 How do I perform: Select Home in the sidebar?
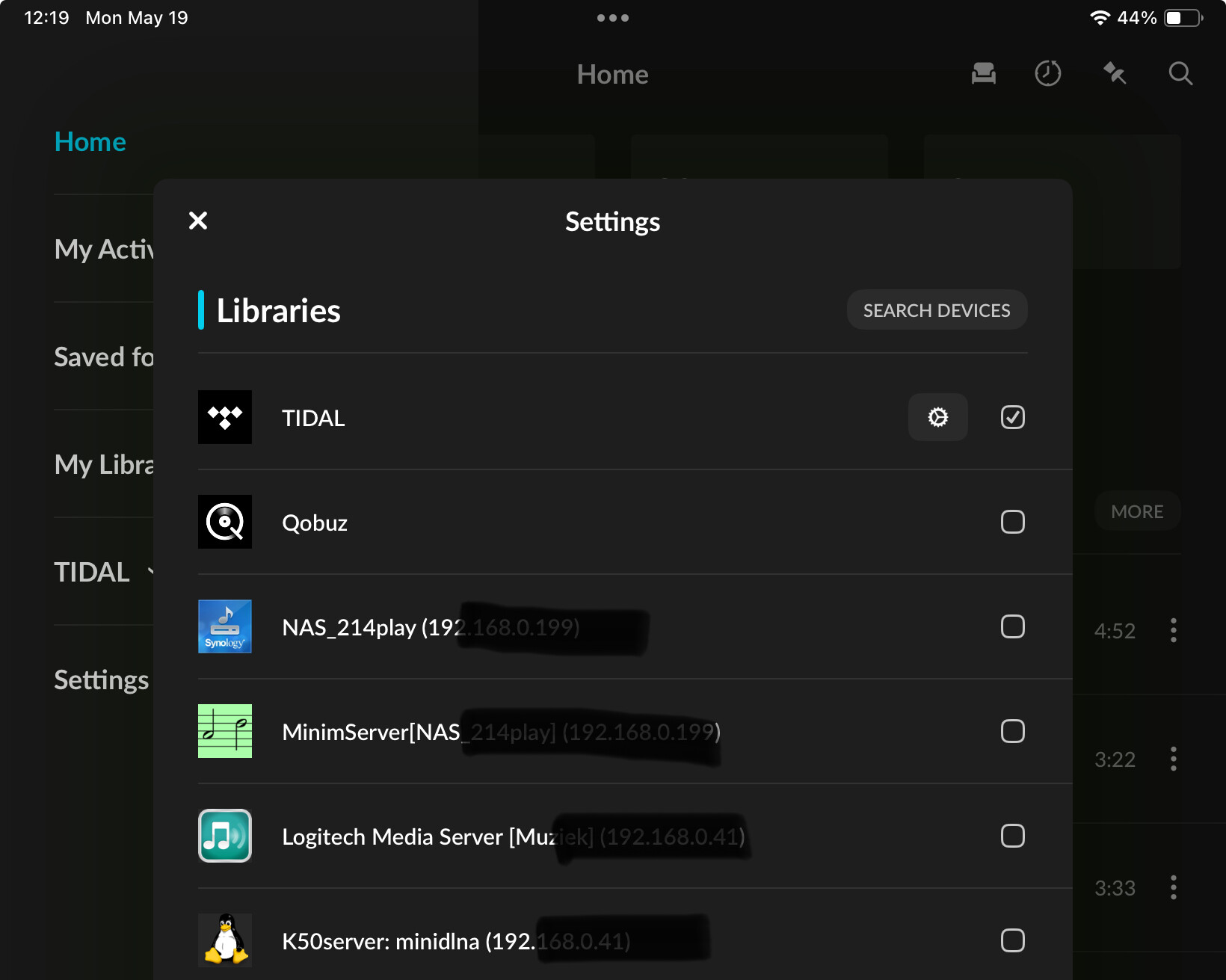pos(90,142)
